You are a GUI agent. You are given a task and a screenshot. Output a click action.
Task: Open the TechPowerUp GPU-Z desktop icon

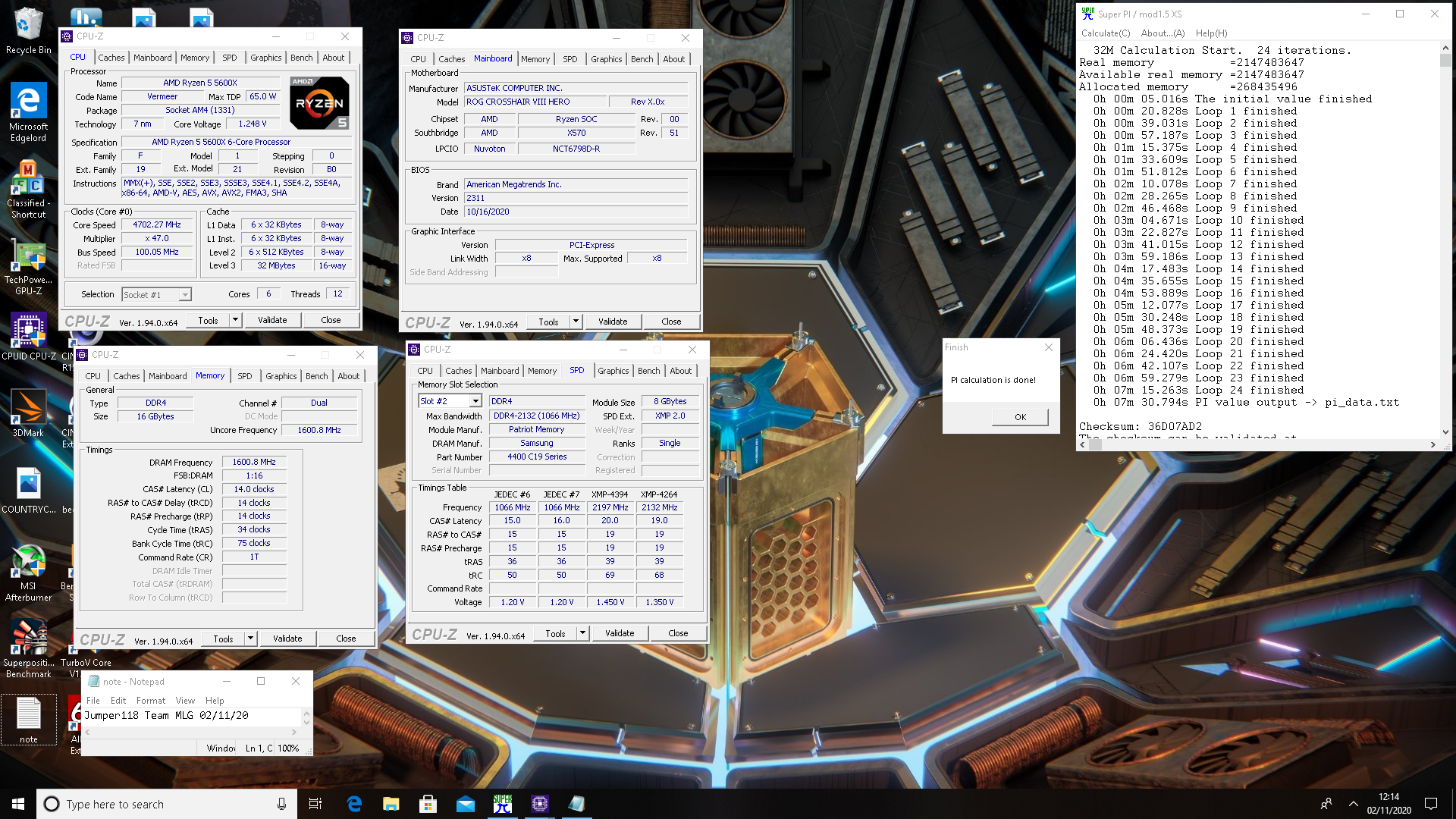[x=28, y=267]
